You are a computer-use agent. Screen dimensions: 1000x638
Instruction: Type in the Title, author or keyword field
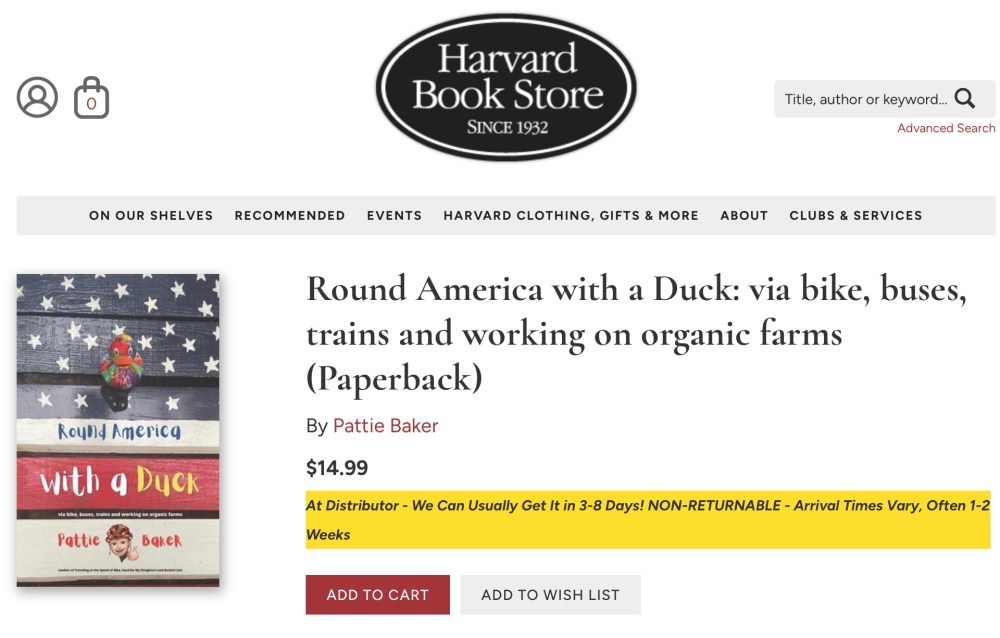(865, 99)
